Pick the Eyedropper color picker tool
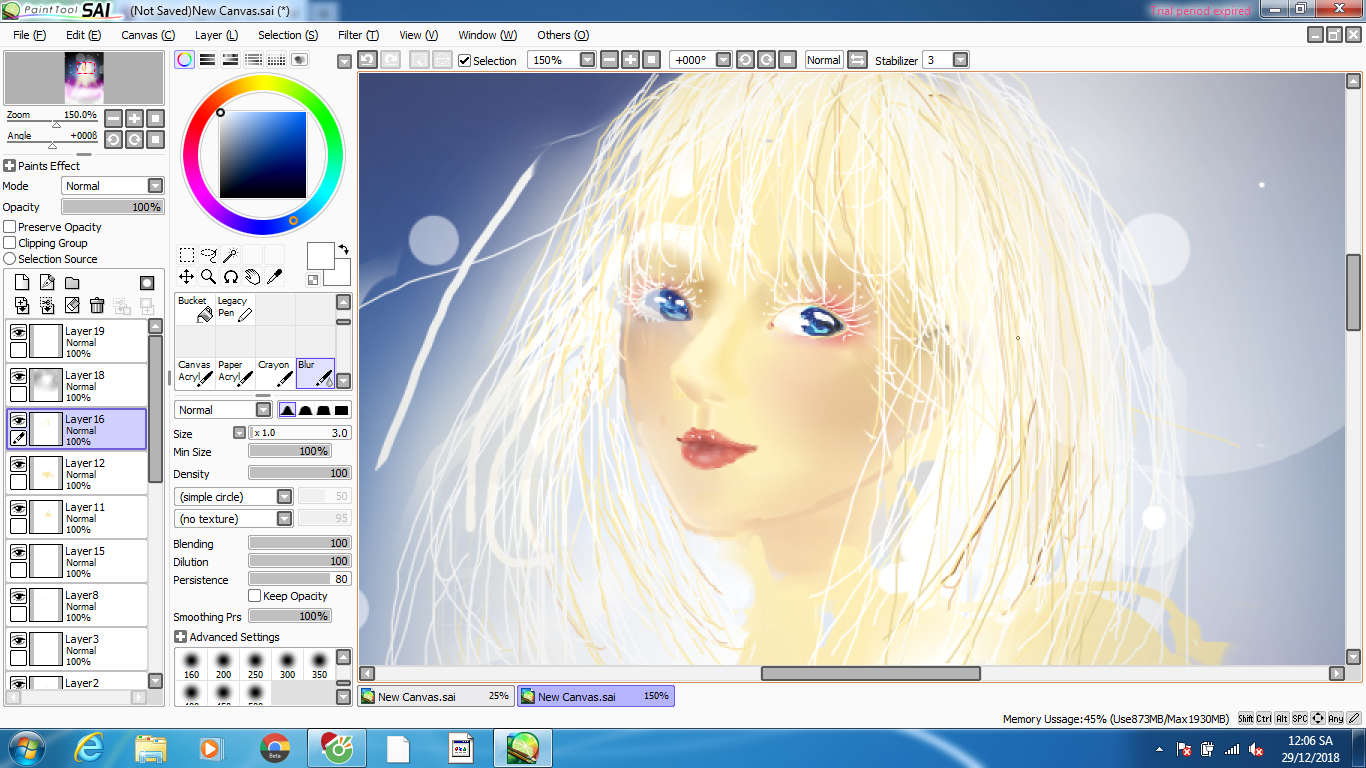The width and height of the screenshot is (1366, 768). coord(274,277)
